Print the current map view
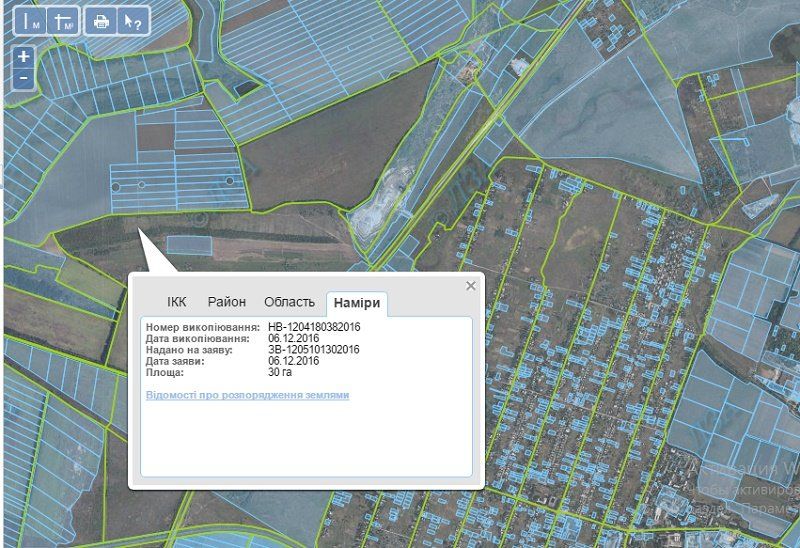The image size is (800, 548). point(100,20)
